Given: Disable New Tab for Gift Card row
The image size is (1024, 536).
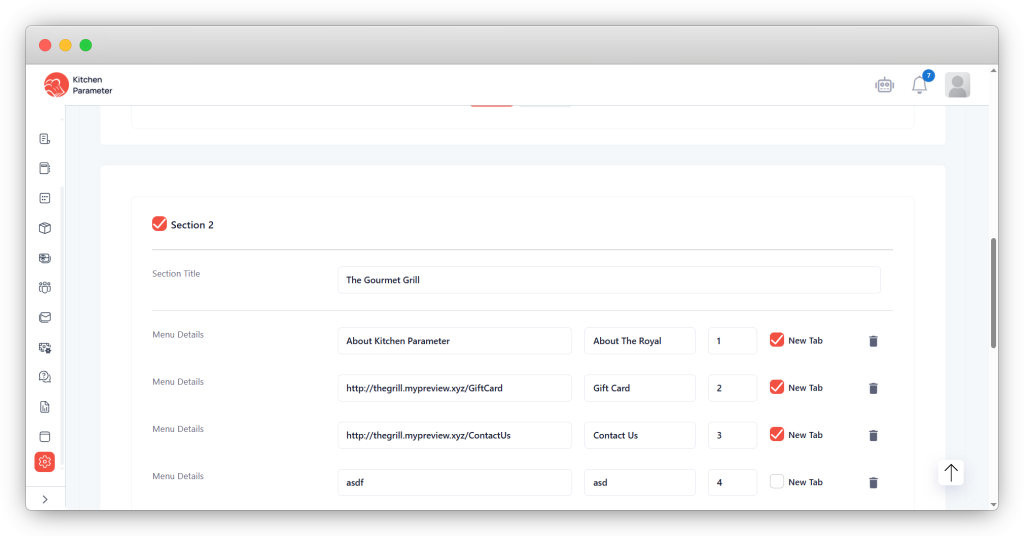Looking at the screenshot, I should tap(776, 387).
